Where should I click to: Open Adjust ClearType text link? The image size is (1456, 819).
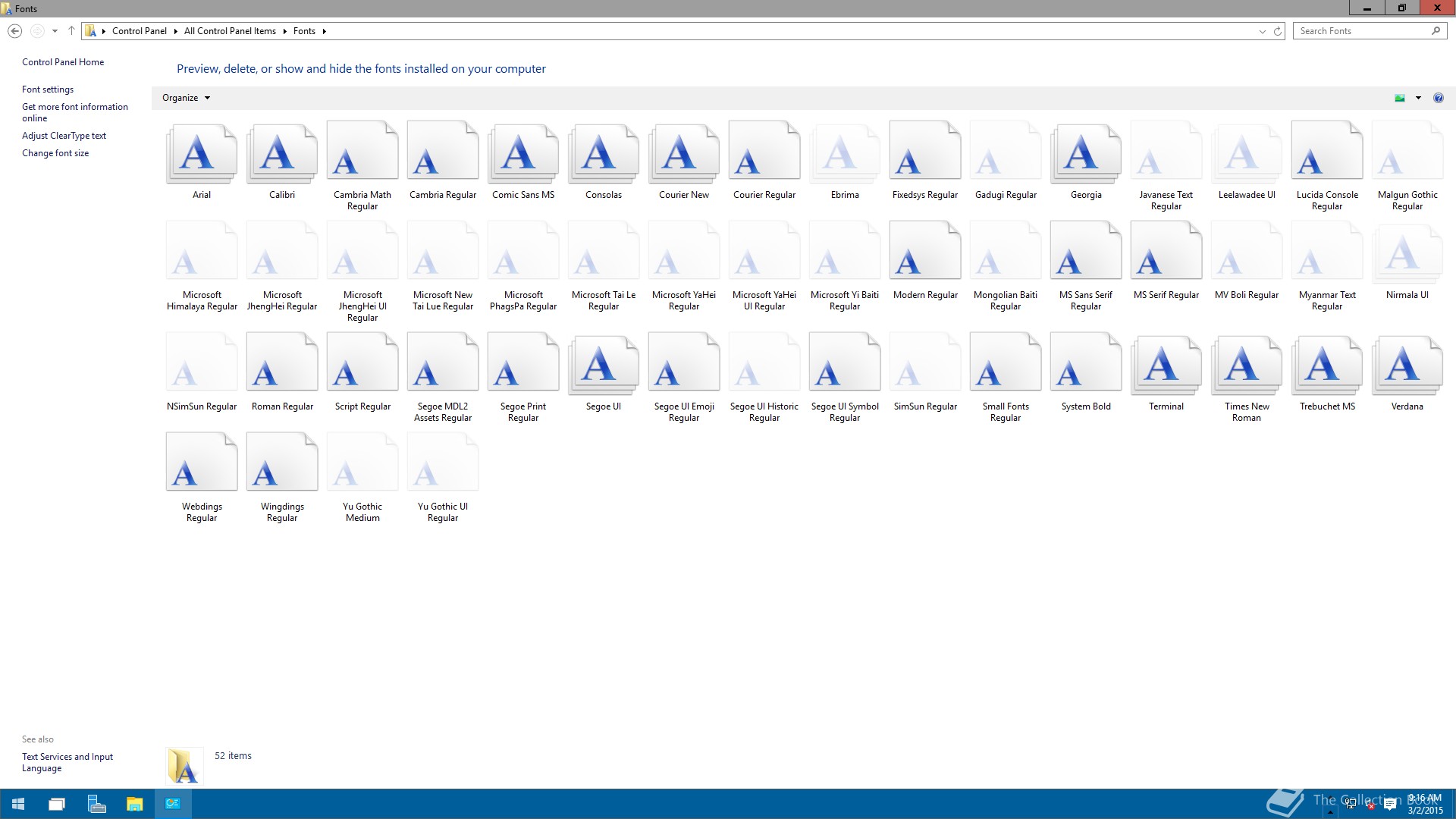pyautogui.click(x=64, y=136)
